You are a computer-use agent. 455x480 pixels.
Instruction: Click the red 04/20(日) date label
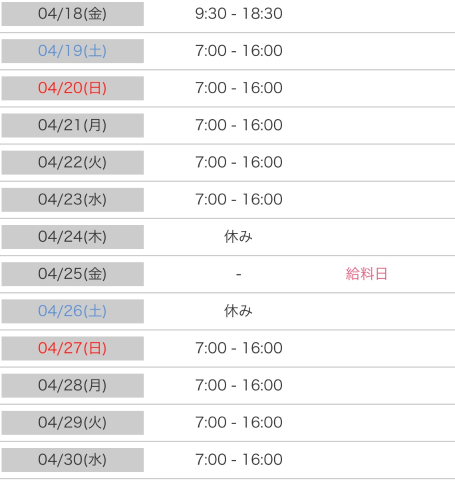coord(73,88)
